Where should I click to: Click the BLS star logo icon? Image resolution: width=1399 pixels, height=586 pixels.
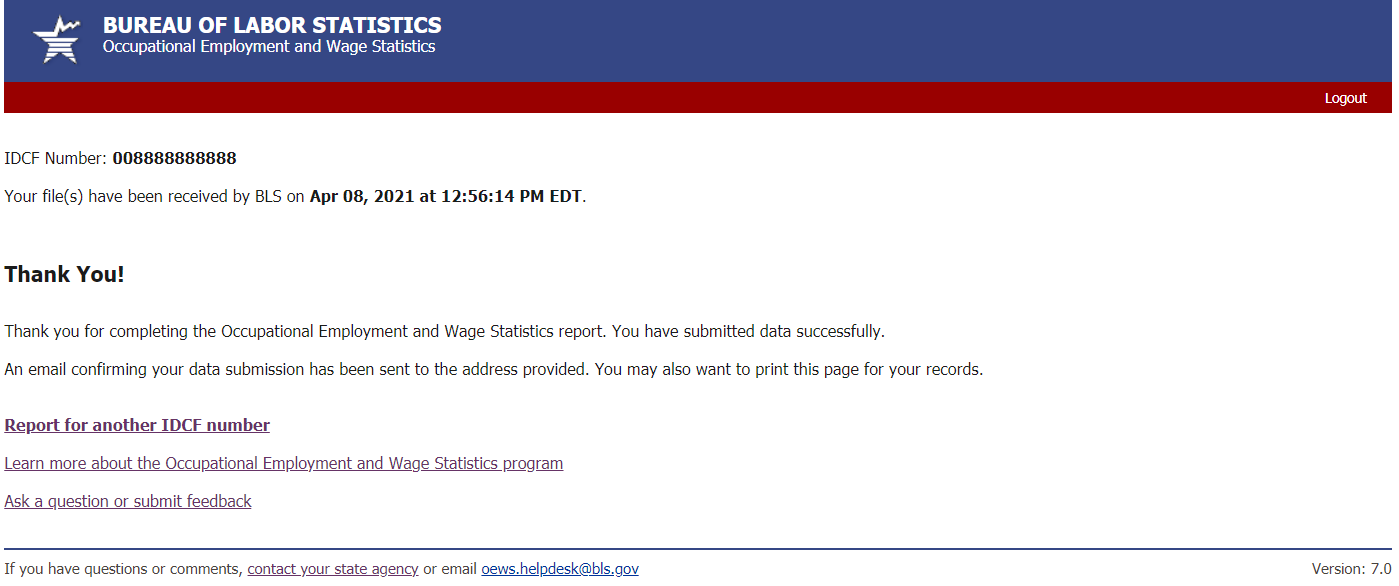(56, 39)
